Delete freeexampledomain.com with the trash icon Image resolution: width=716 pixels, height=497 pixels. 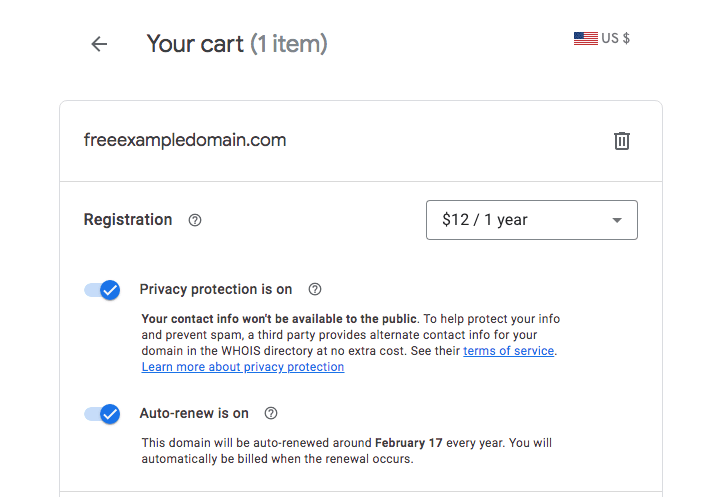621,141
